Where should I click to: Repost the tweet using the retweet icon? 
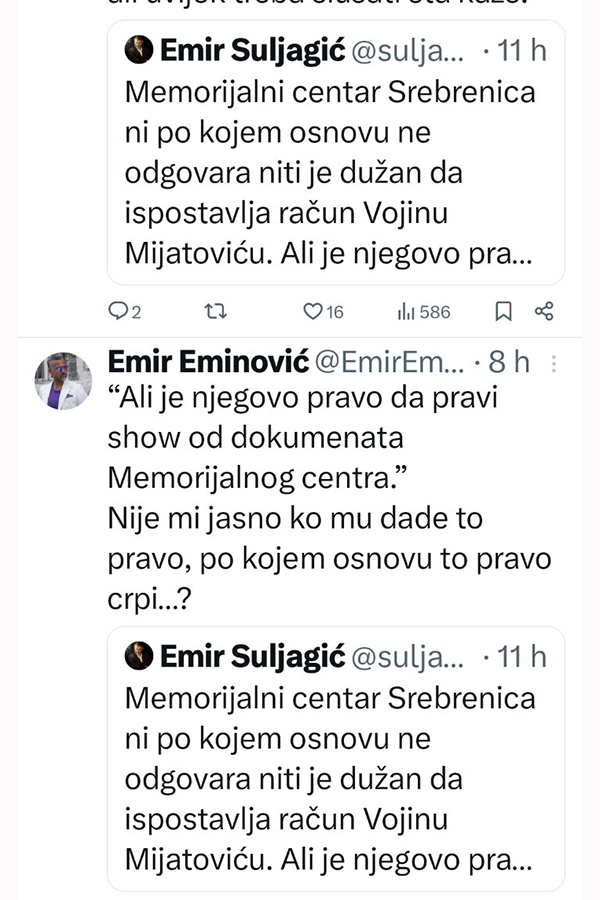pos(215,312)
